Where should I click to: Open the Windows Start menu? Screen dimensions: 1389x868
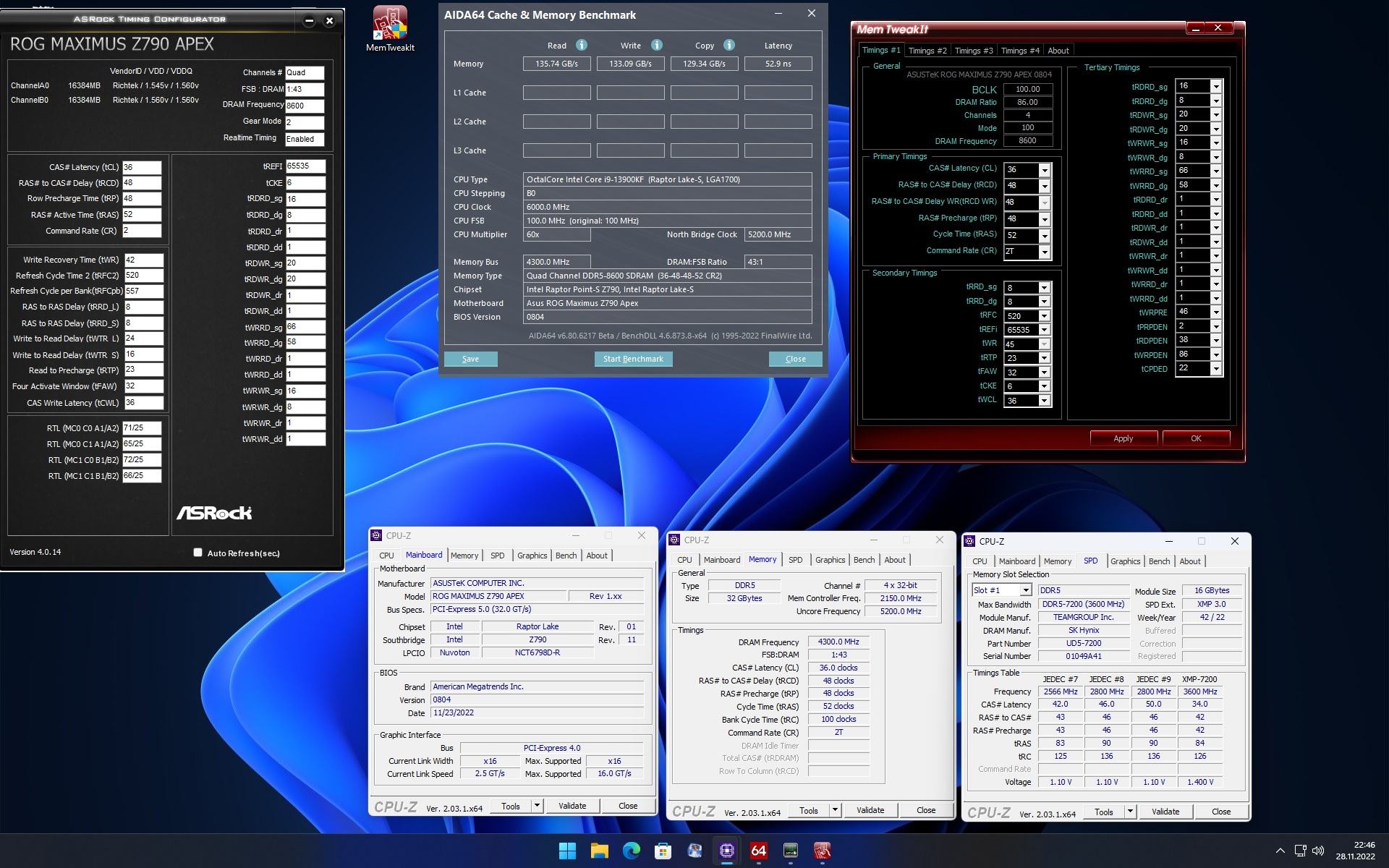[567, 851]
